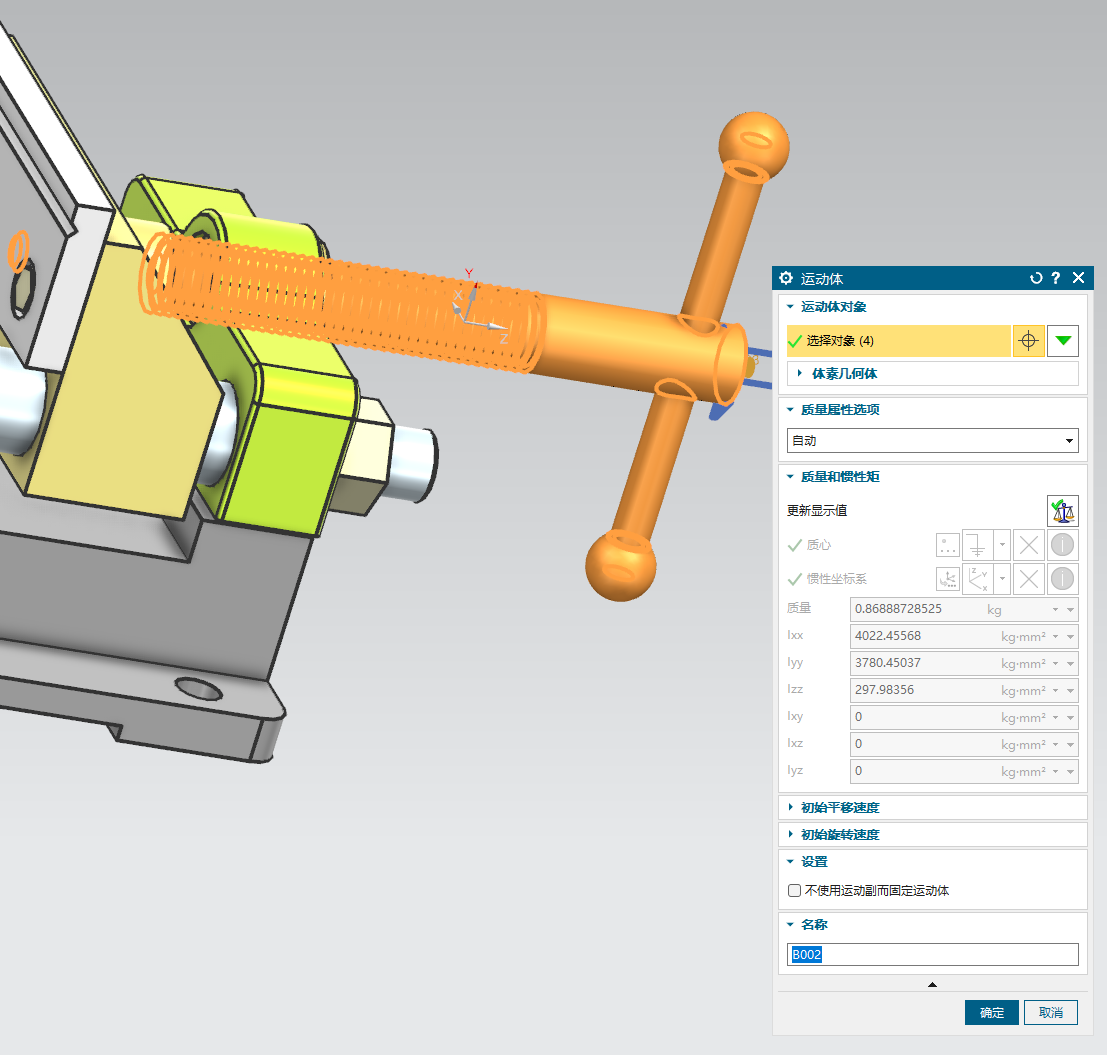
Task: Collapse the 质量和惯性矩 section
Action: [832, 477]
